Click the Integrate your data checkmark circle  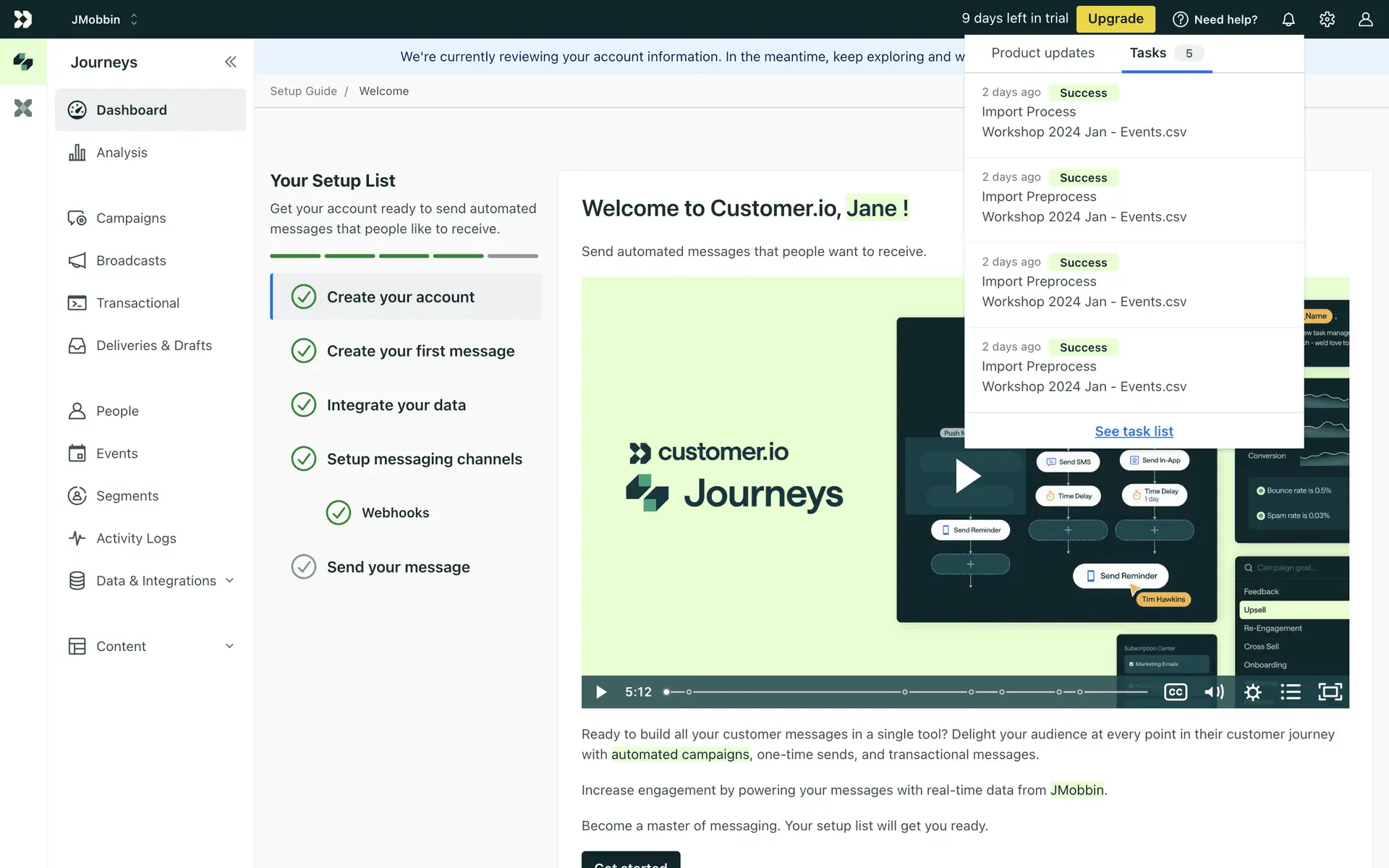304,405
